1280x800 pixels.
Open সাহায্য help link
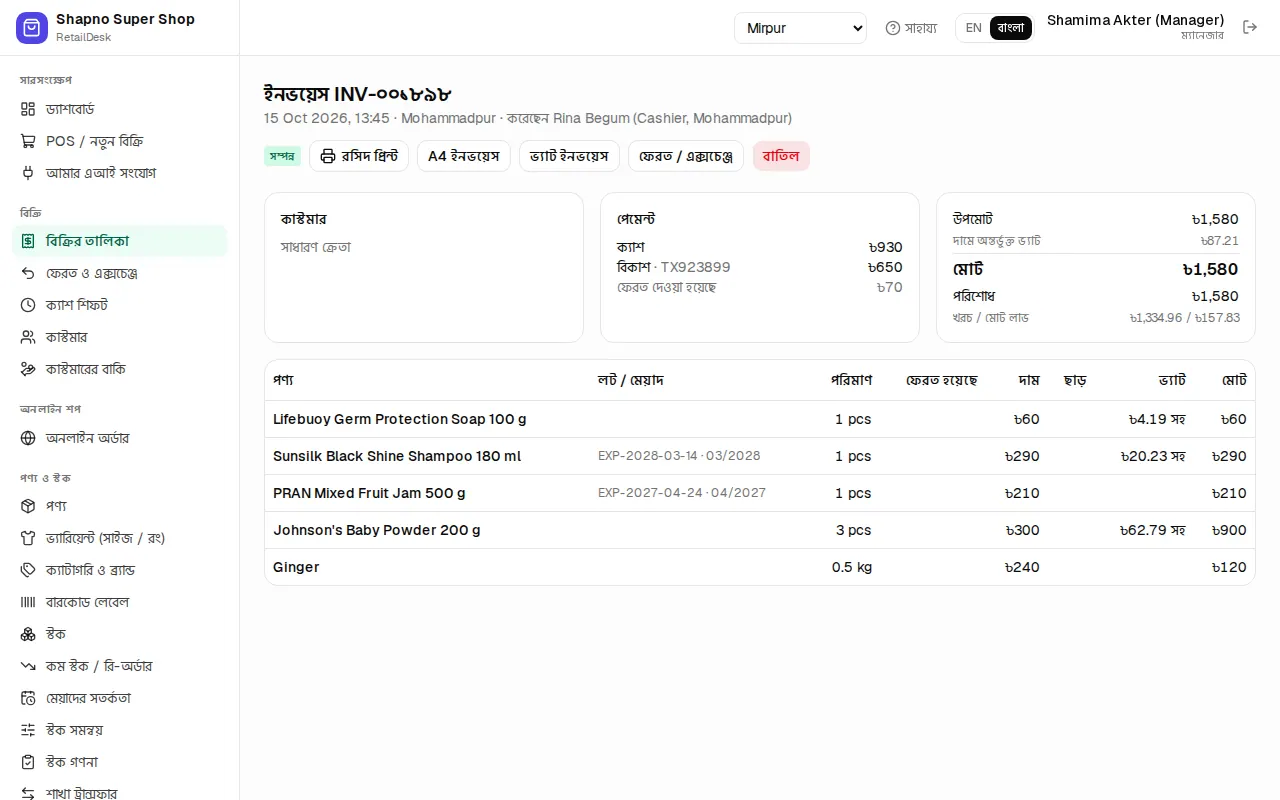[911, 28]
